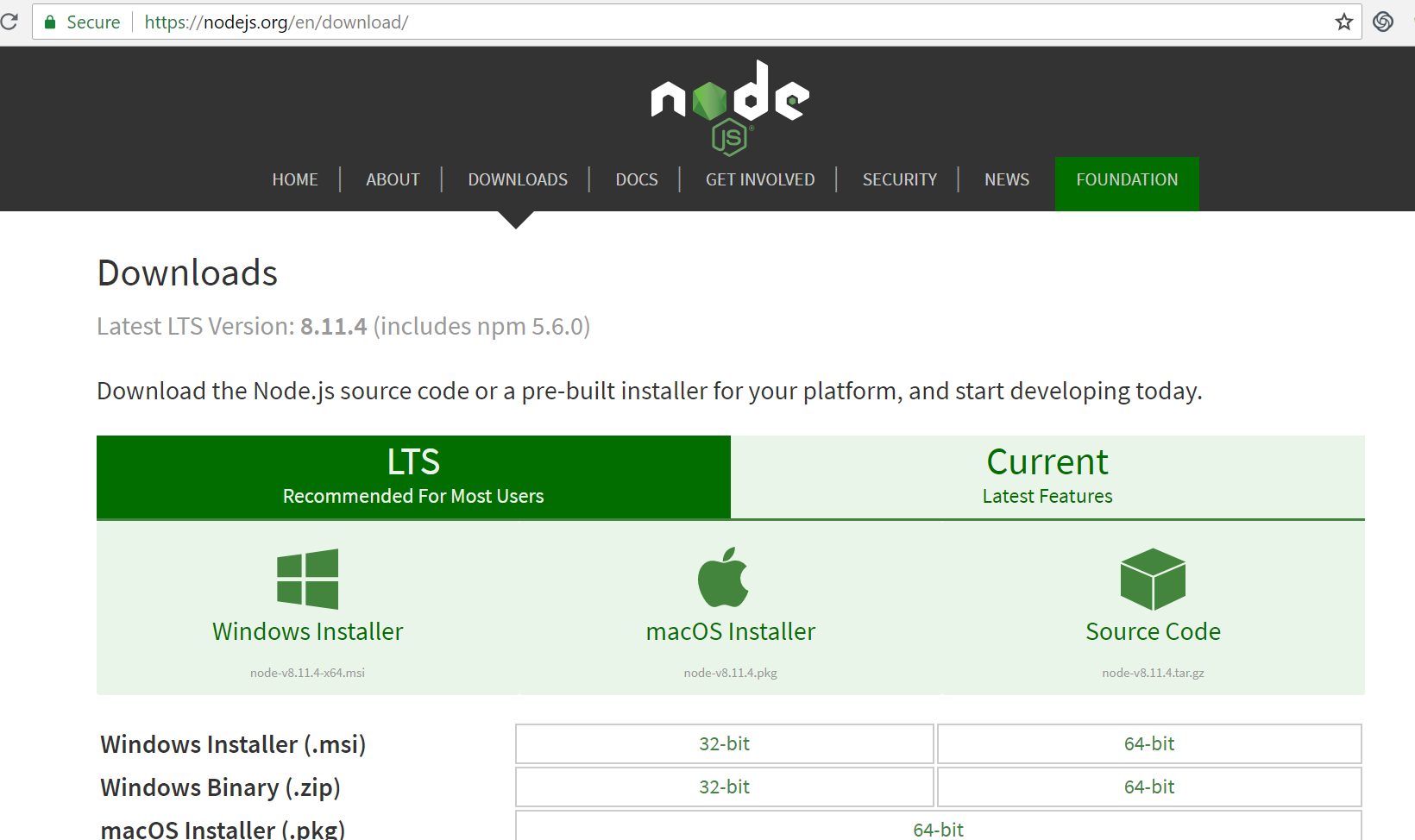The height and width of the screenshot is (840, 1415).
Task: Open the swirl extension icon beside address bar
Action: [1383, 22]
